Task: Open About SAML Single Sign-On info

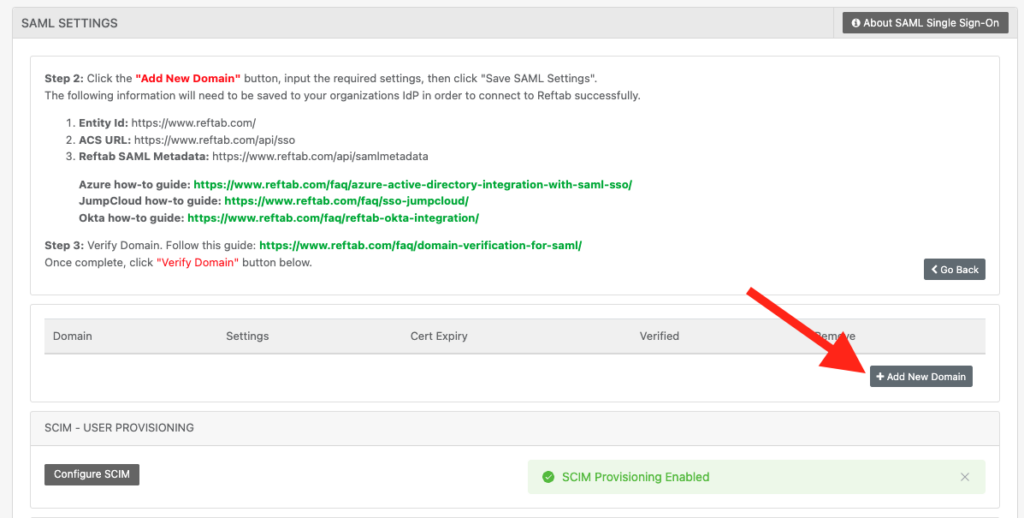Action: [x=925, y=23]
